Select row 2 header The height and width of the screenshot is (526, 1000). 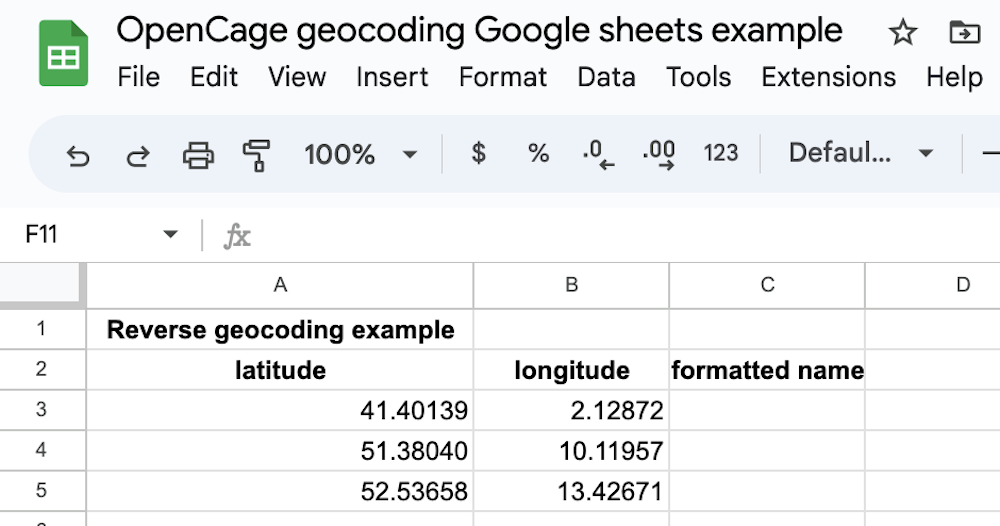pos(42,369)
